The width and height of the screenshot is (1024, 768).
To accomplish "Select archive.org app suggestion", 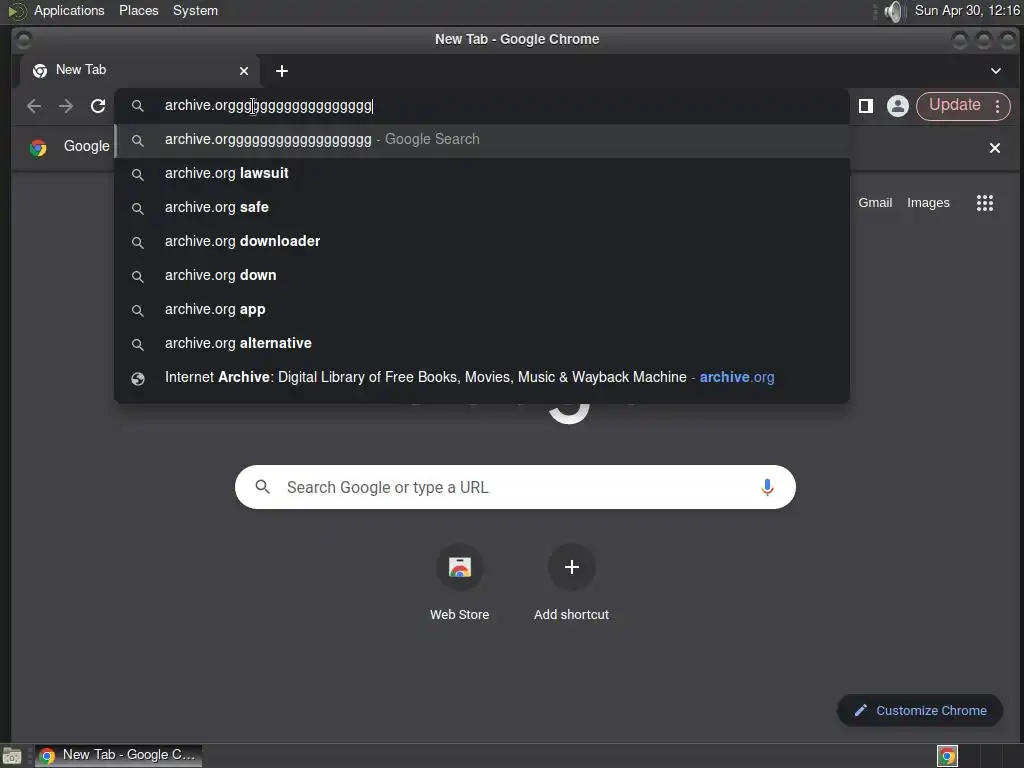I will [482, 310].
